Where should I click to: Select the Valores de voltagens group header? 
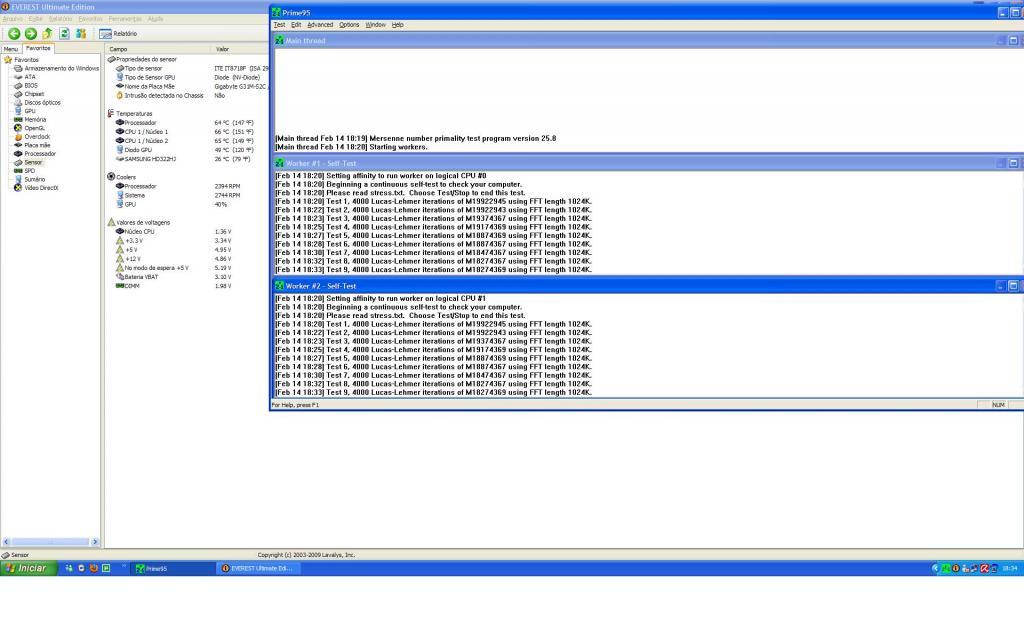point(138,222)
